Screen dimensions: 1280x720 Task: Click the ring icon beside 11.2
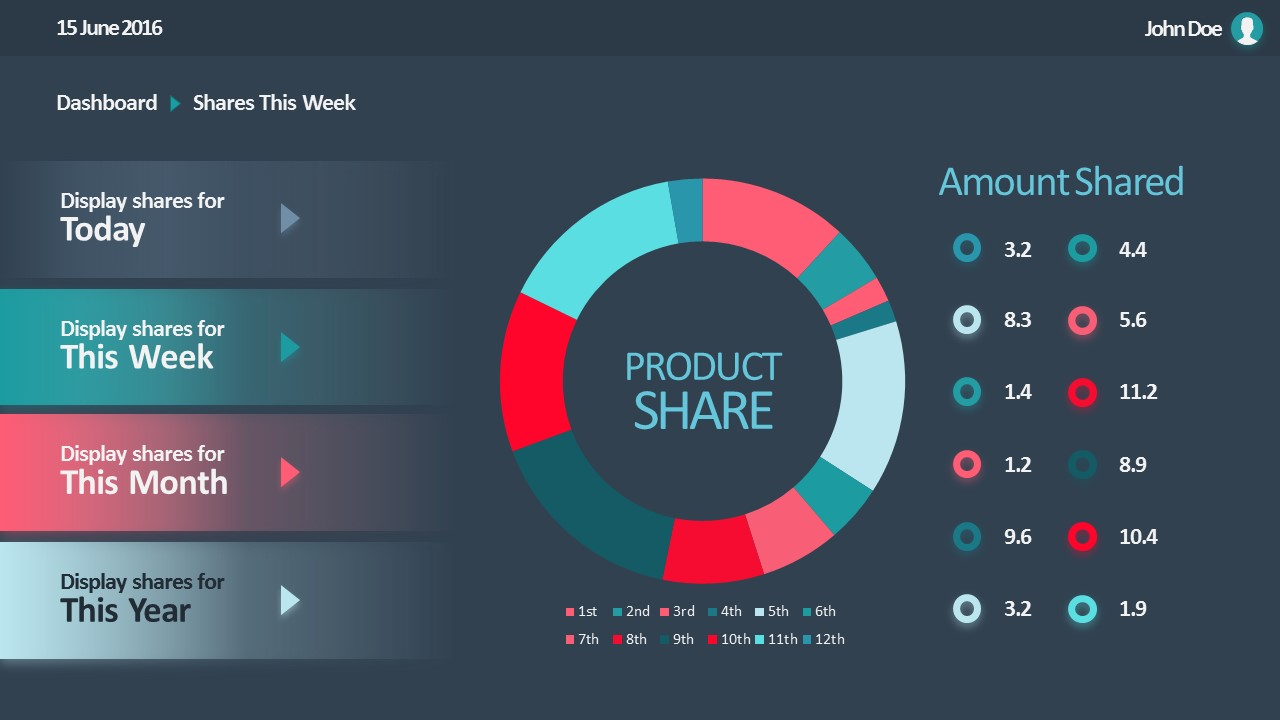coord(1082,392)
